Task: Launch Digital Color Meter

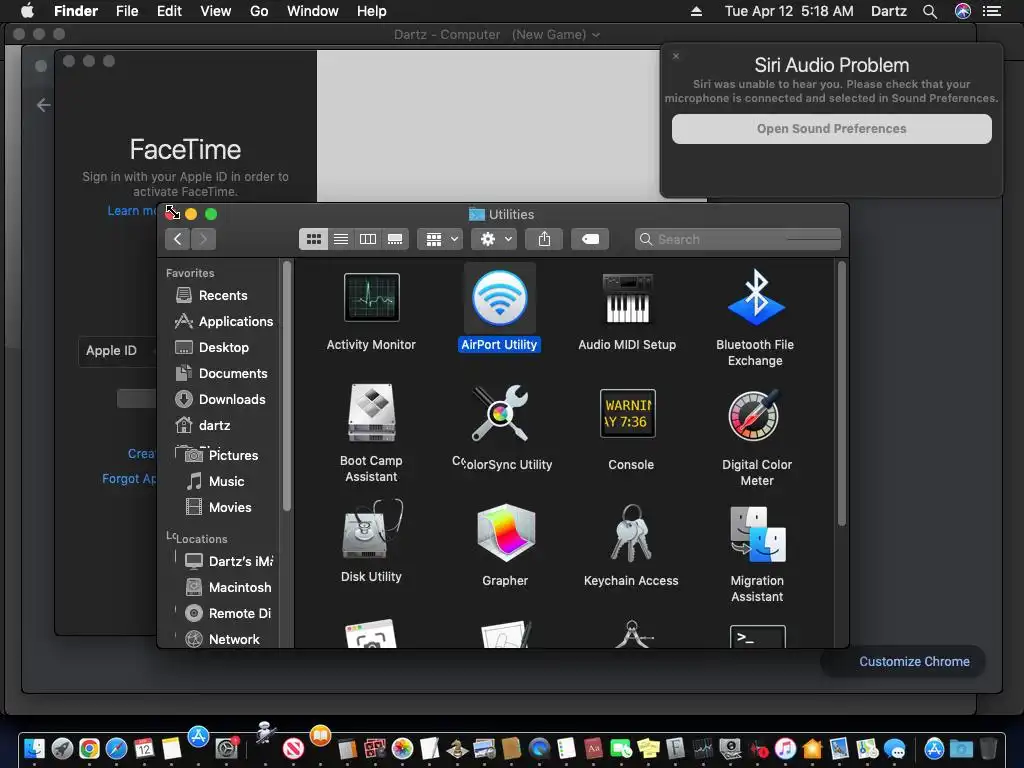Action: pyautogui.click(x=756, y=415)
